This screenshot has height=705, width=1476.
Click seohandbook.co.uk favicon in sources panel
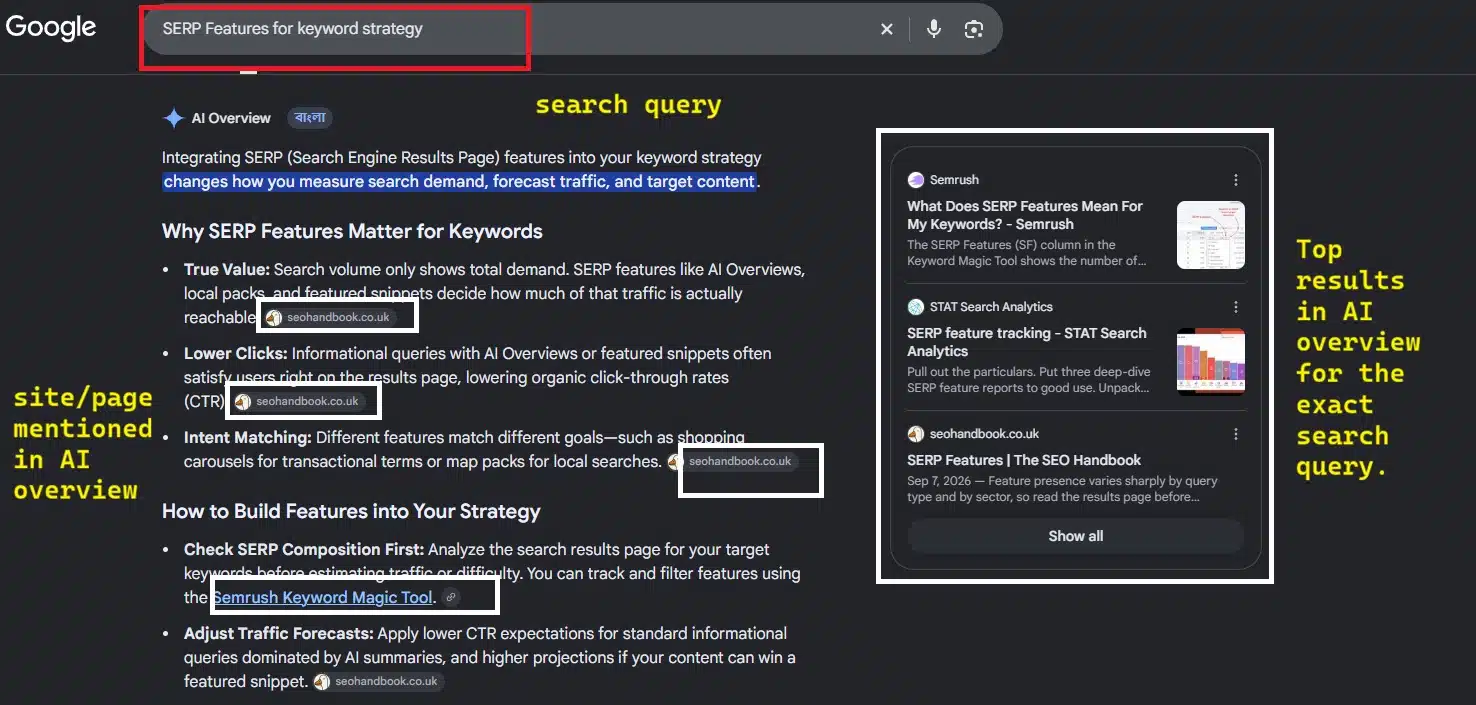pos(916,434)
